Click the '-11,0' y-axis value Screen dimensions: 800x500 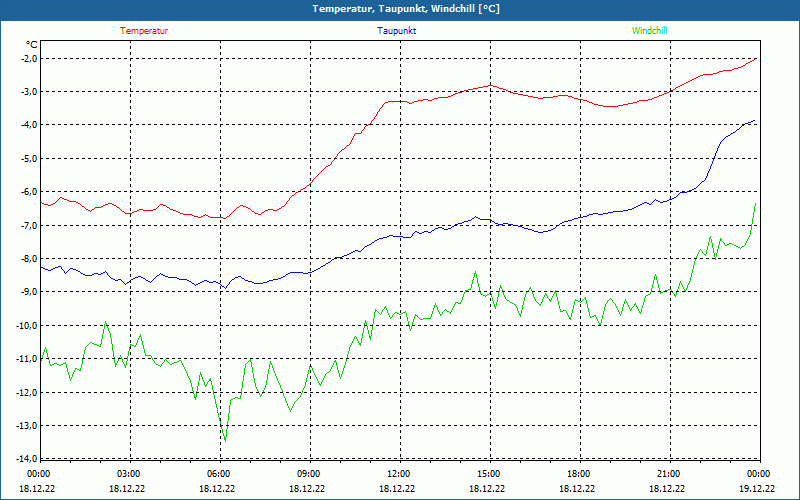28,359
